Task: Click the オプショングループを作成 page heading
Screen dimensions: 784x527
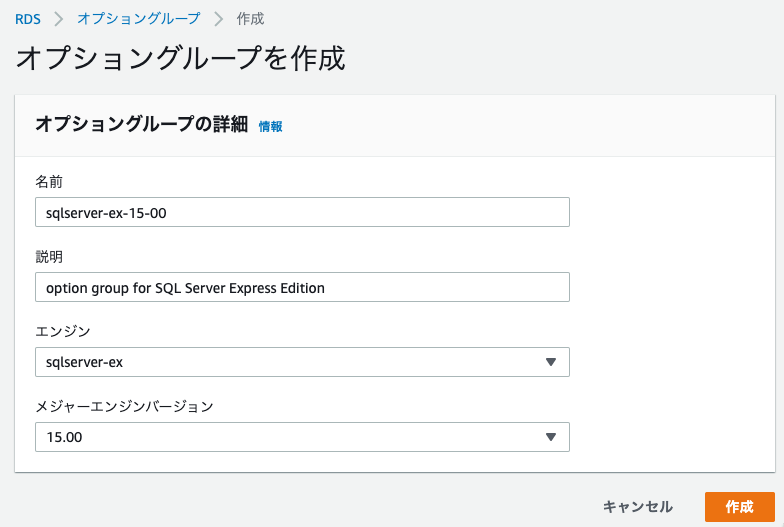Action: [180, 58]
